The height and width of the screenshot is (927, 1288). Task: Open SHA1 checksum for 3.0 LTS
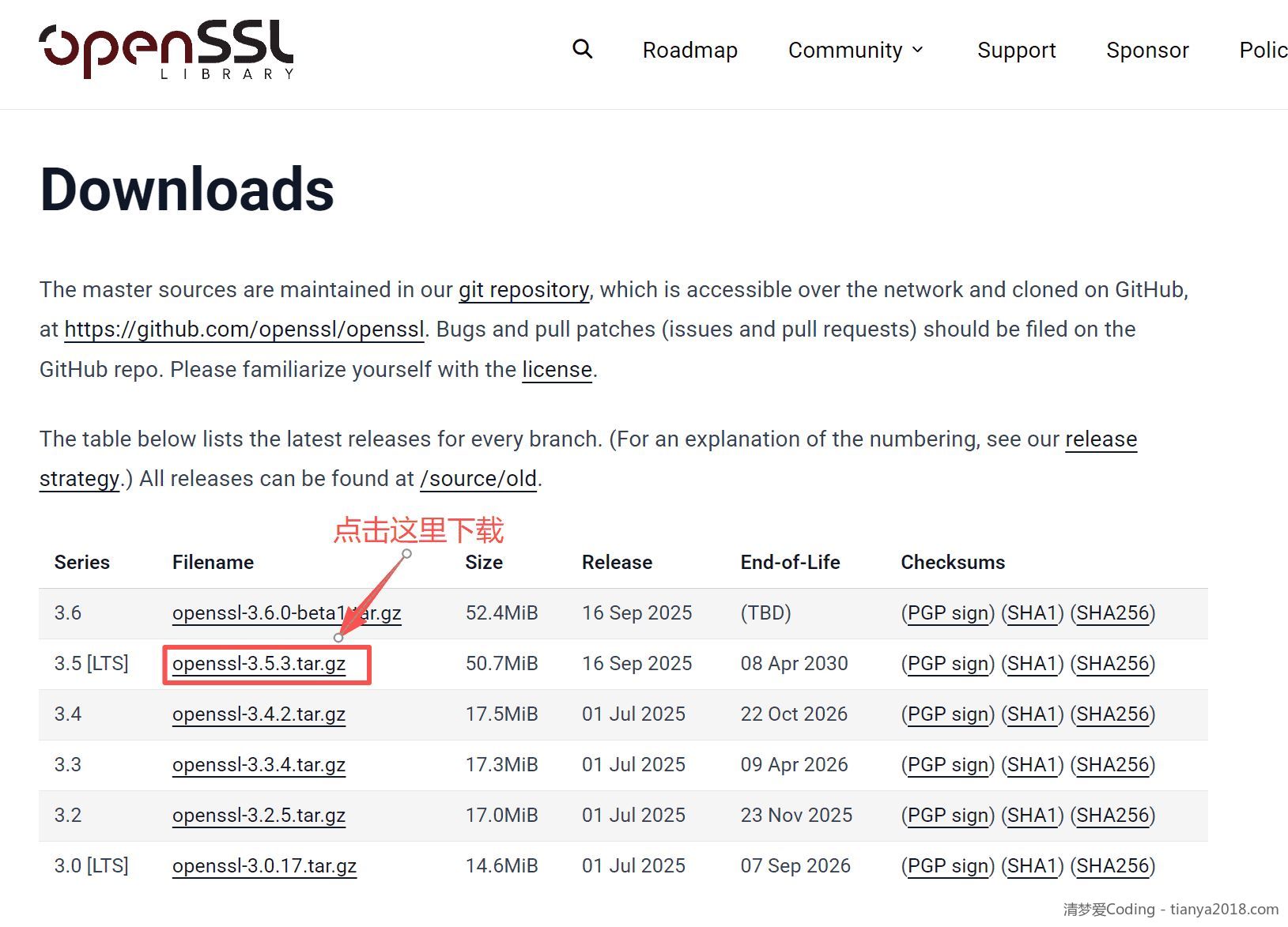[x=1032, y=866]
